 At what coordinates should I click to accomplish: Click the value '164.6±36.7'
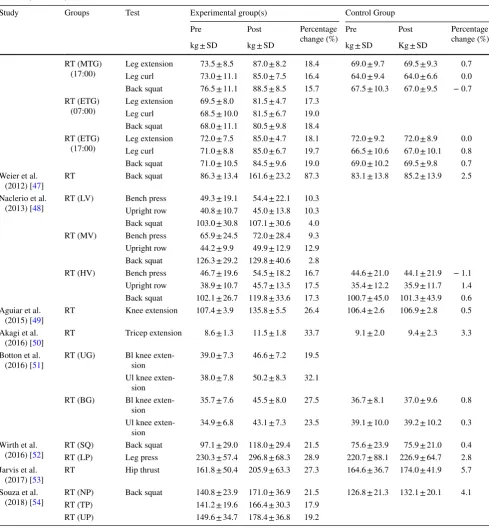pyautogui.click(x=368, y=470)
